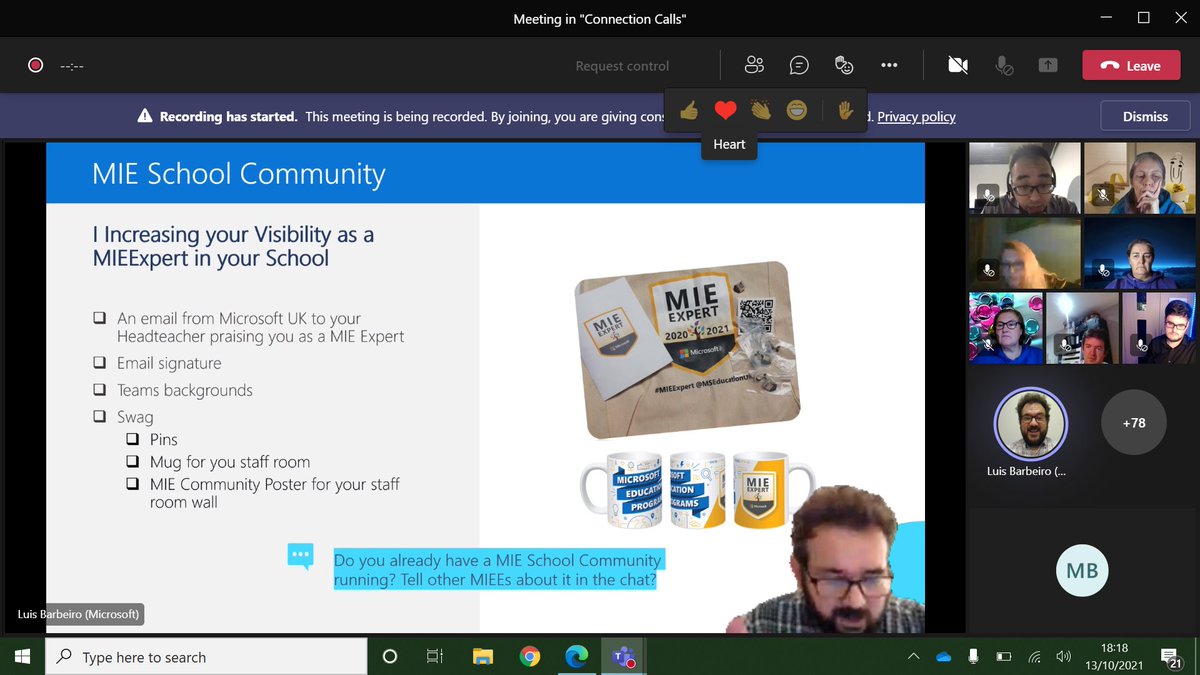Dismiss the recording notification banner

pyautogui.click(x=1145, y=117)
